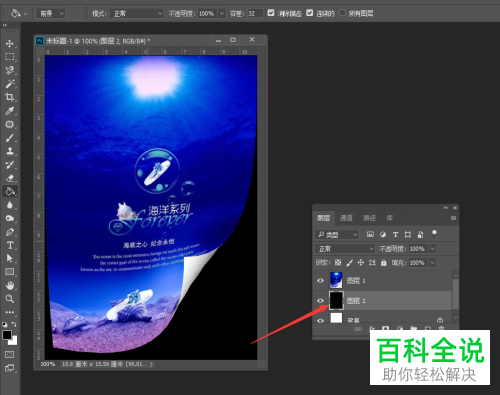The height and width of the screenshot is (395, 500).
Task: Click the options bar opacity 100% field
Action: tap(208, 14)
